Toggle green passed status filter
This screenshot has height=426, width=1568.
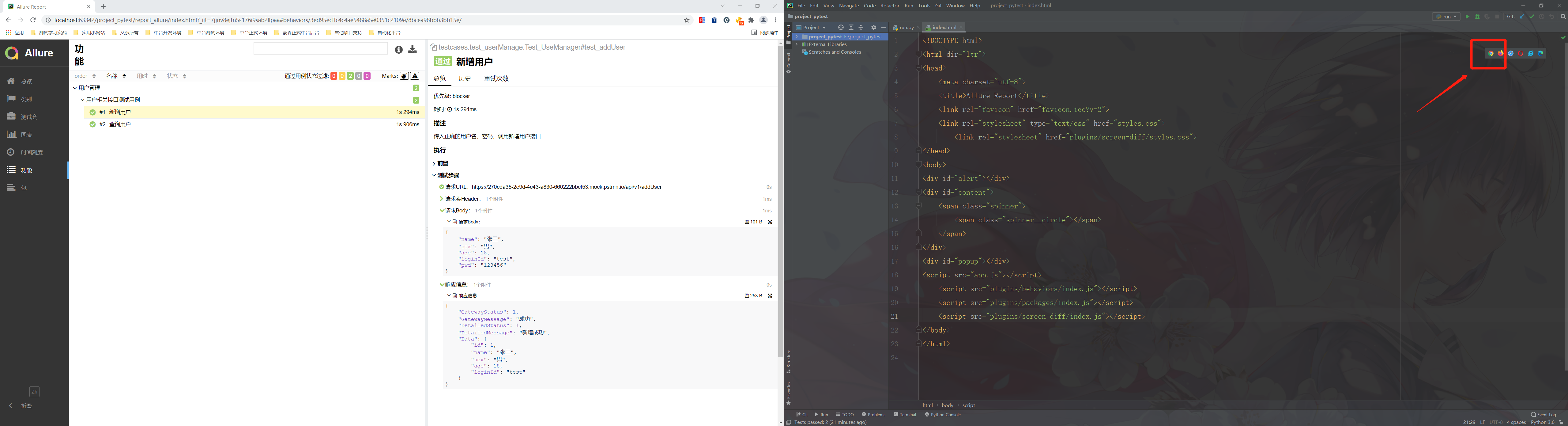351,76
